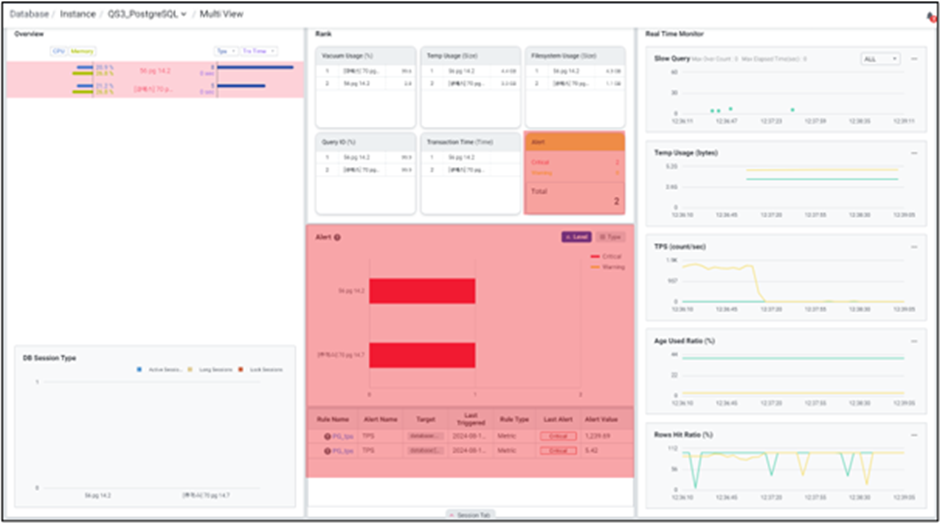Switch Alert chart to Type view

pos(609,237)
